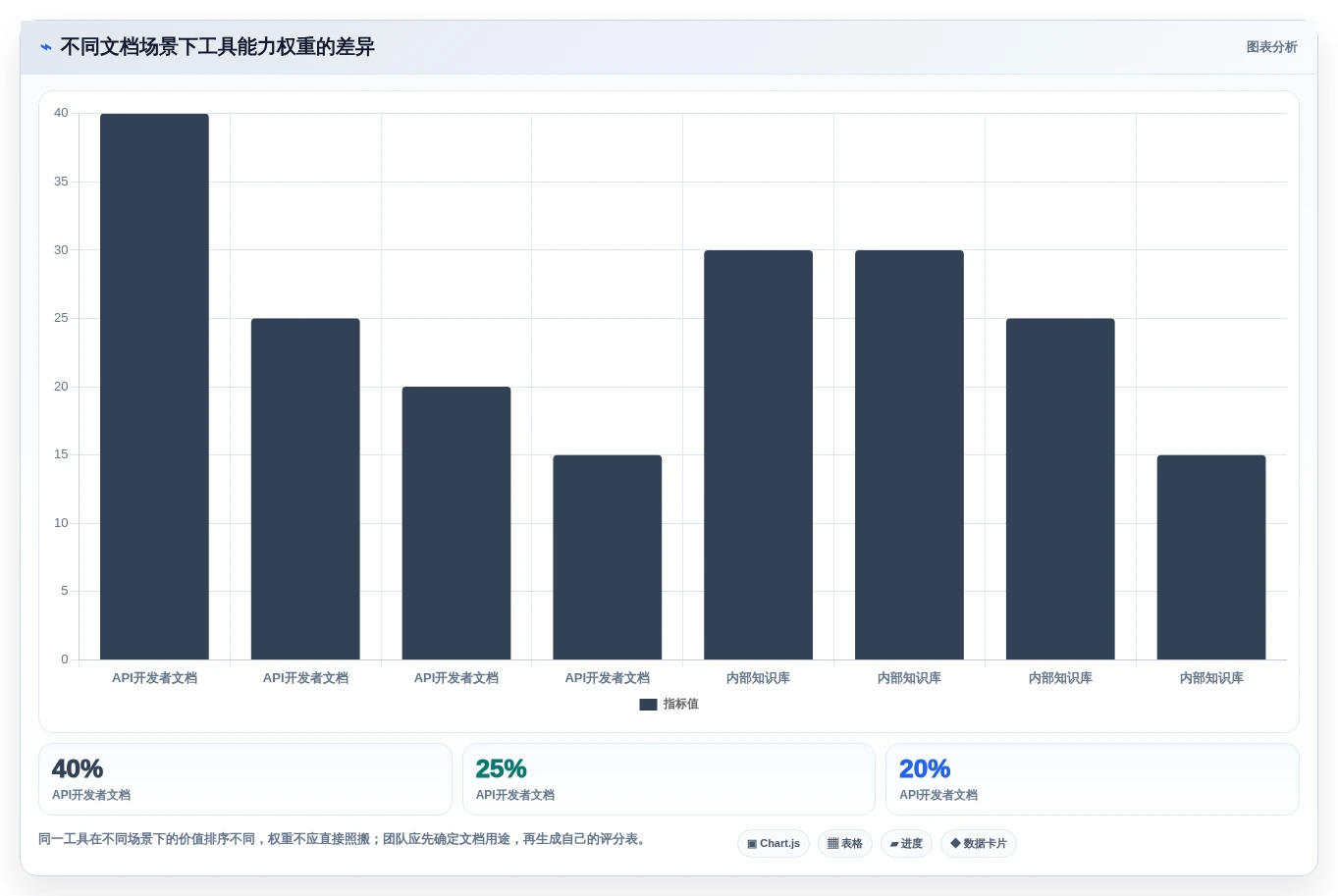Click the y-axis tick label 0
This screenshot has width=1338, height=896.
[x=65, y=659]
